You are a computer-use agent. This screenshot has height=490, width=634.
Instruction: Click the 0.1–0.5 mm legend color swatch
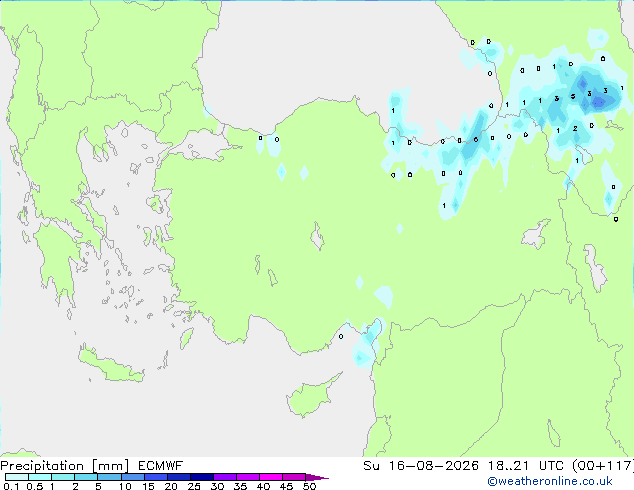click(x=17, y=477)
